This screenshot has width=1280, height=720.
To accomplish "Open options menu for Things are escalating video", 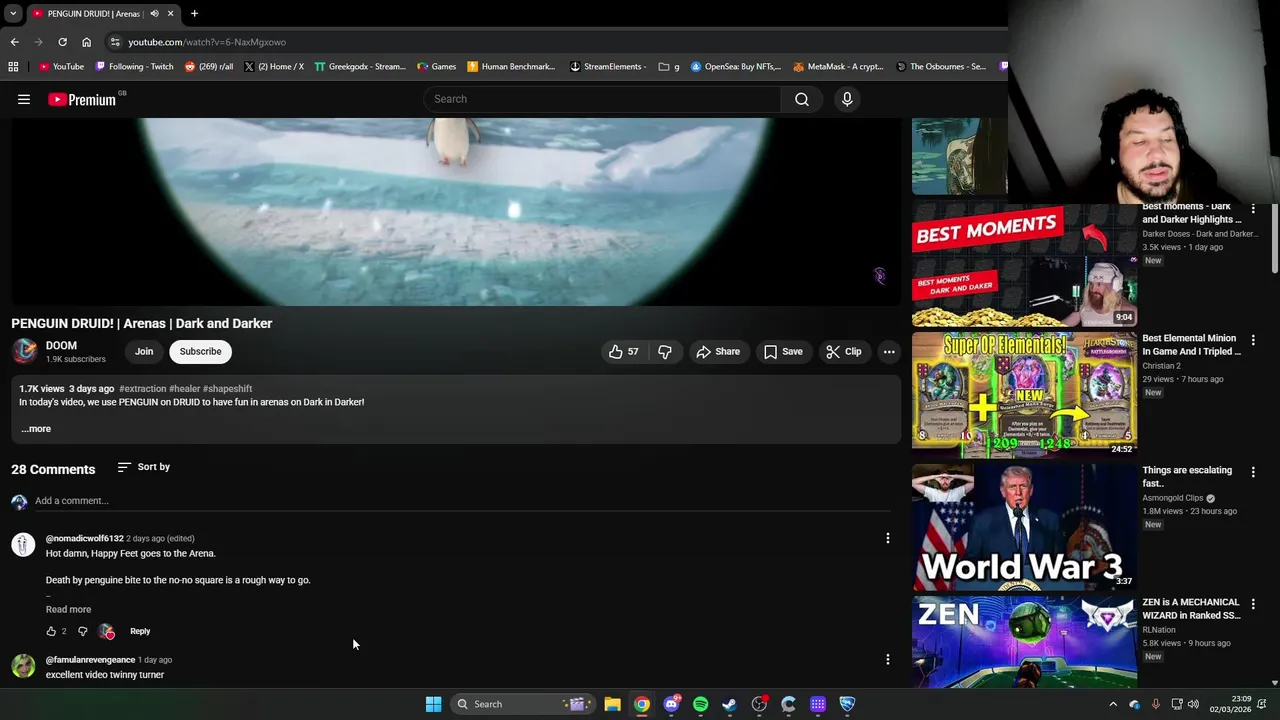I will 1253,472.
